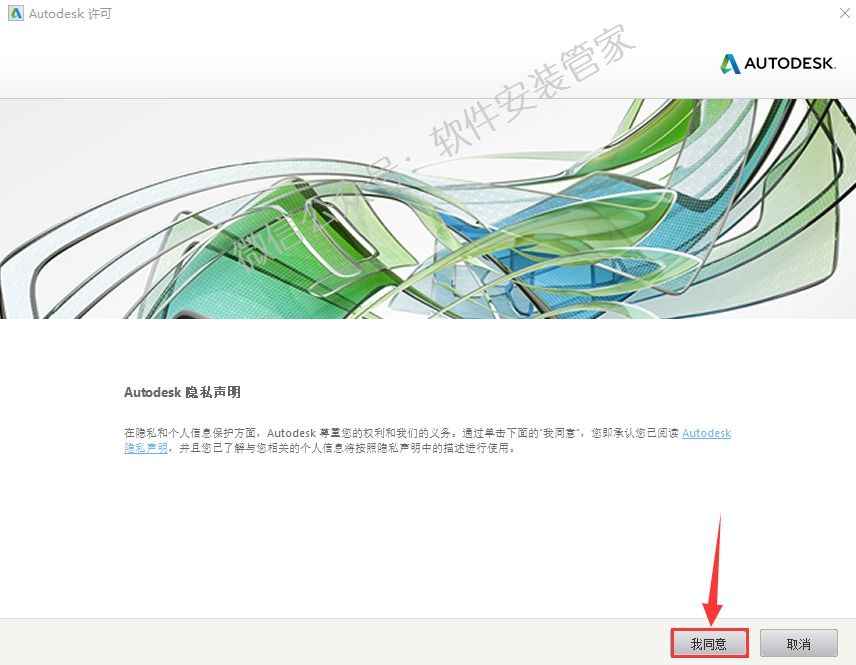Click the Autodesk icon in the title bar

(x=15, y=14)
